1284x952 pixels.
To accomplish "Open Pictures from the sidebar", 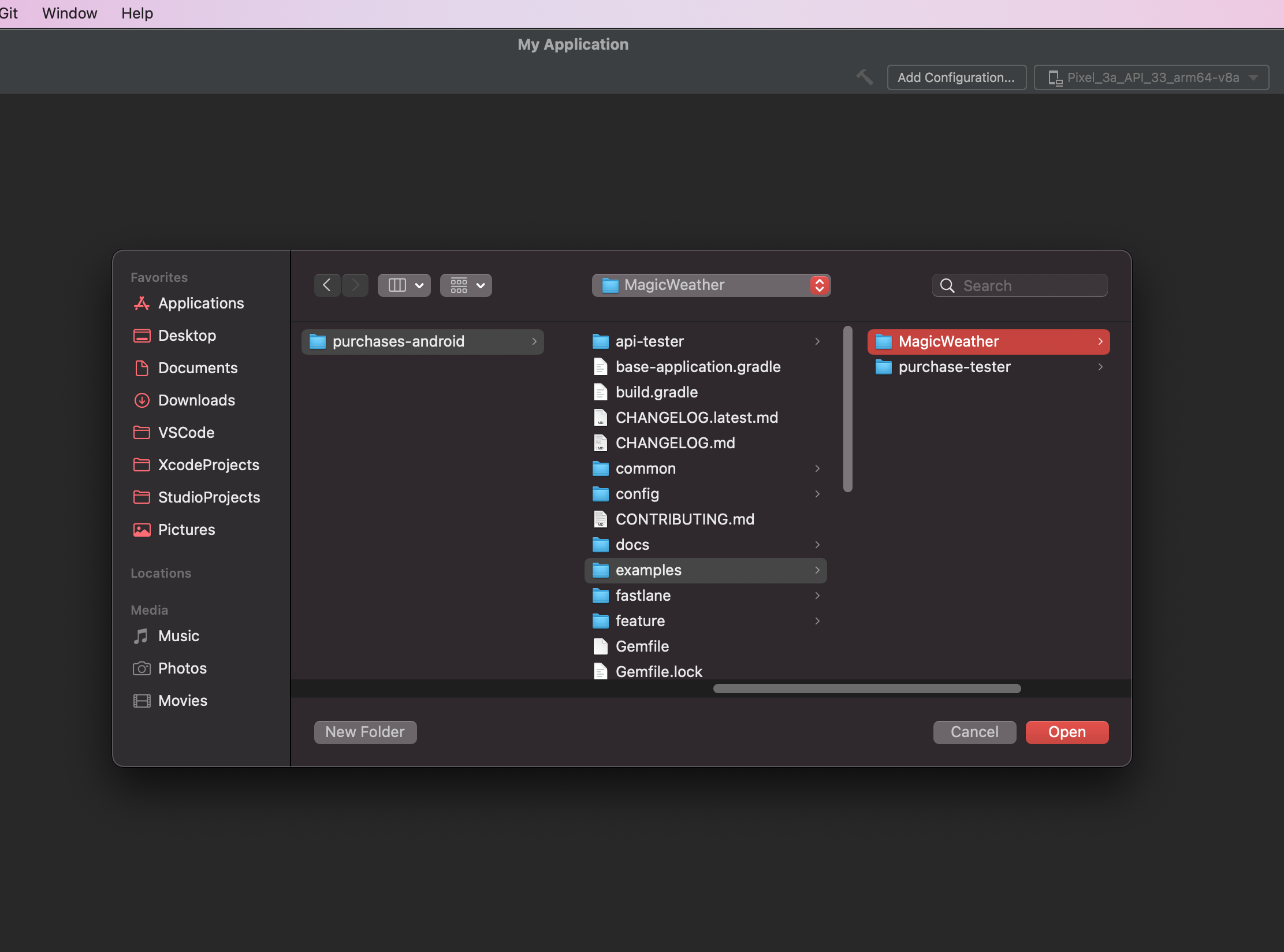I will pyautogui.click(x=187, y=530).
